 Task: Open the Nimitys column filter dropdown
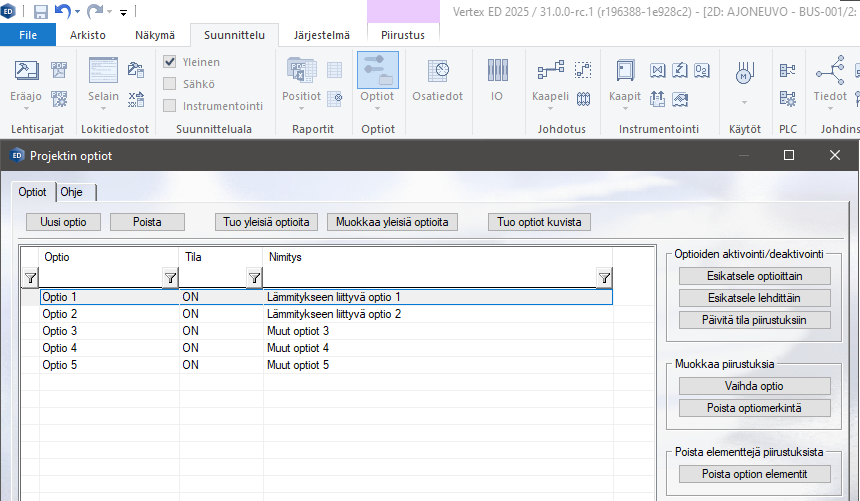point(604,277)
